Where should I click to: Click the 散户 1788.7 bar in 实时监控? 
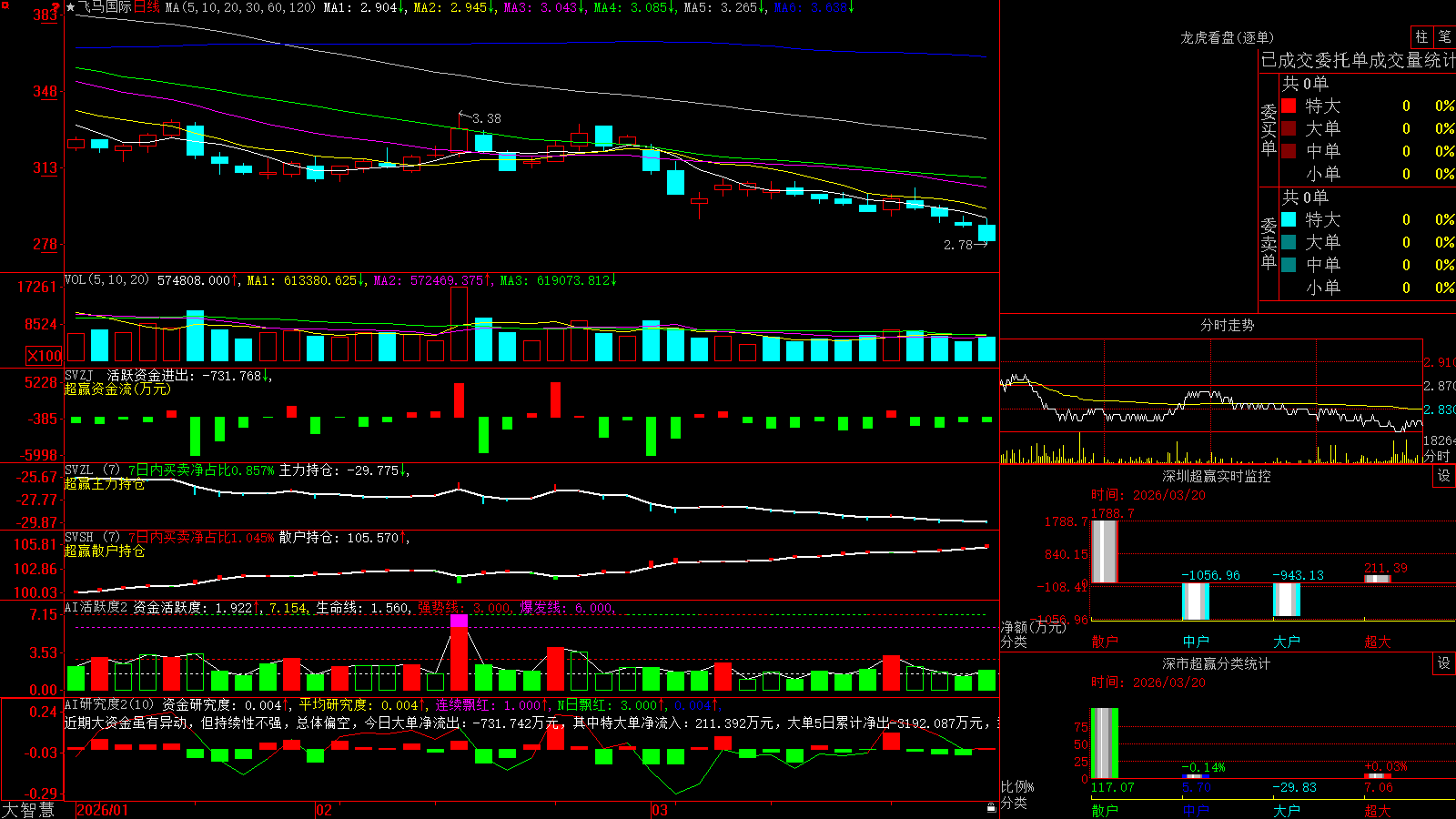[x=1104, y=551]
